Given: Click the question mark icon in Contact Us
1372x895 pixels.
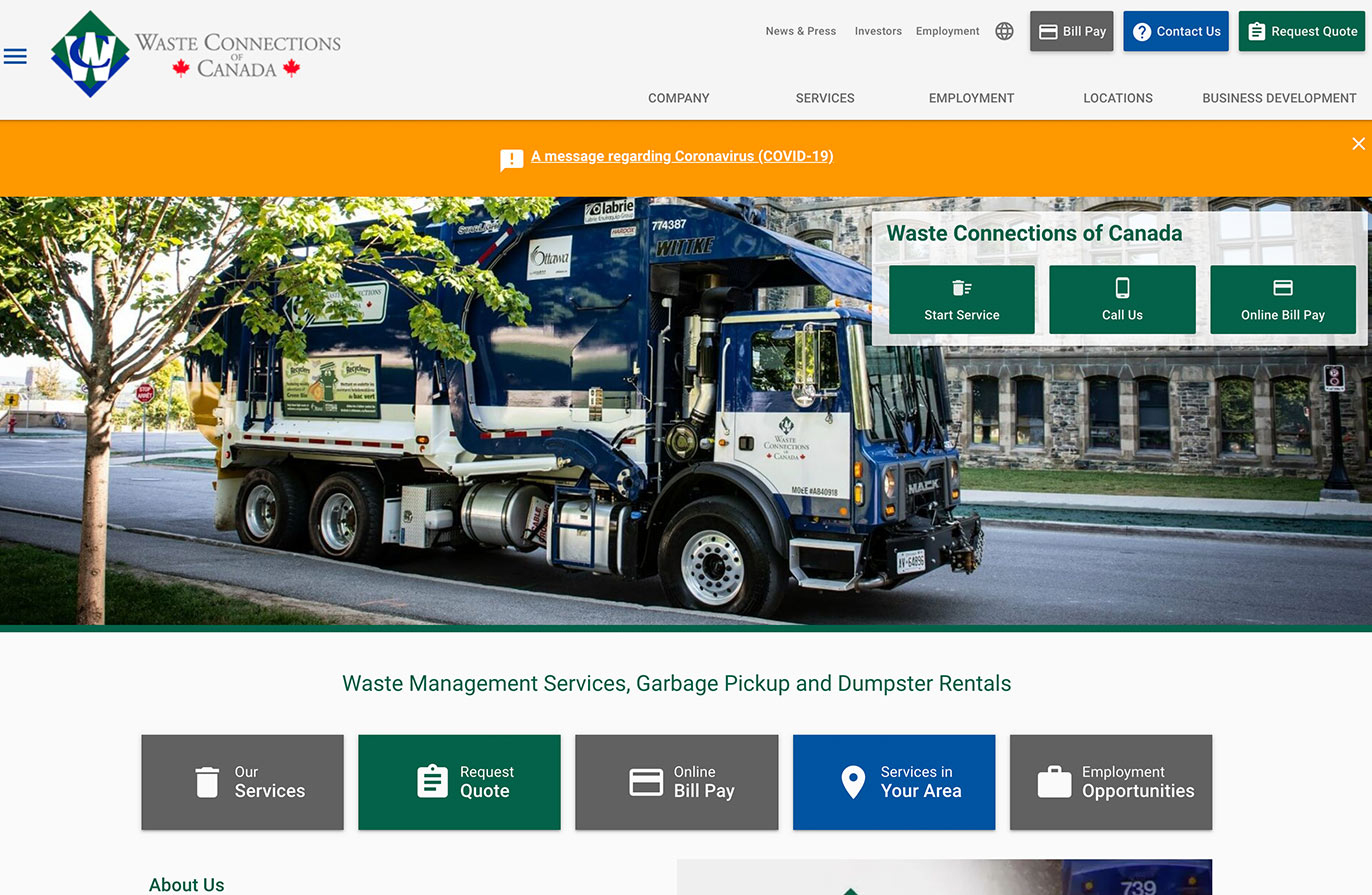Looking at the screenshot, I should (1142, 32).
